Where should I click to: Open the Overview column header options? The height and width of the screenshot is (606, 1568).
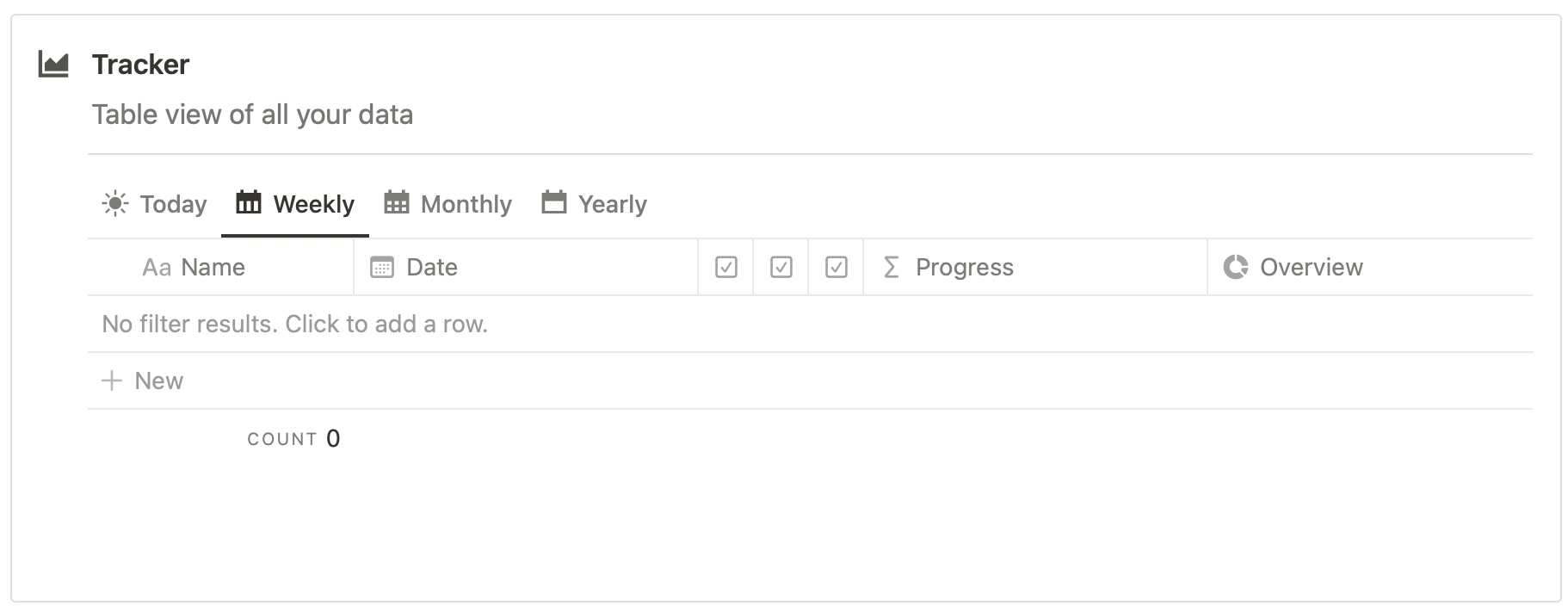(x=1311, y=268)
